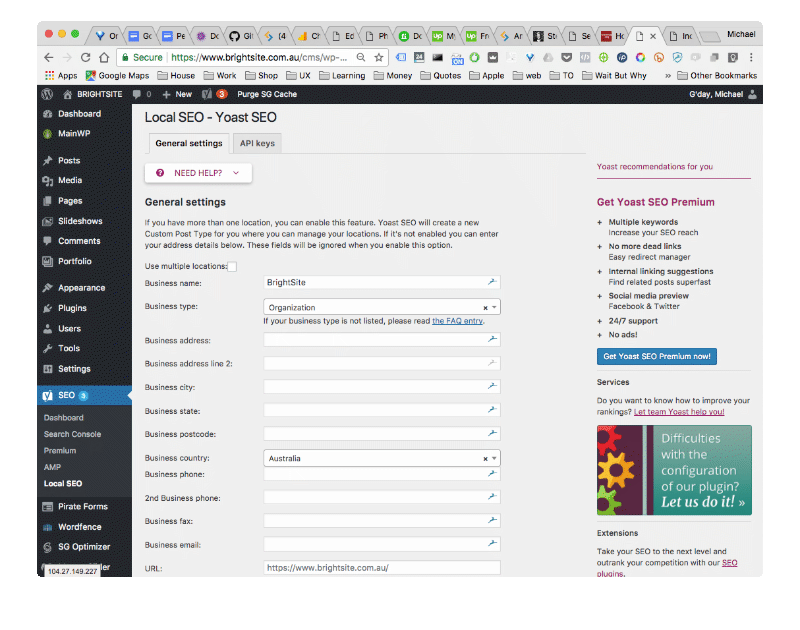The width and height of the screenshot is (800, 630).
Task: Click key icon in Business fax field
Action: [x=492, y=520]
